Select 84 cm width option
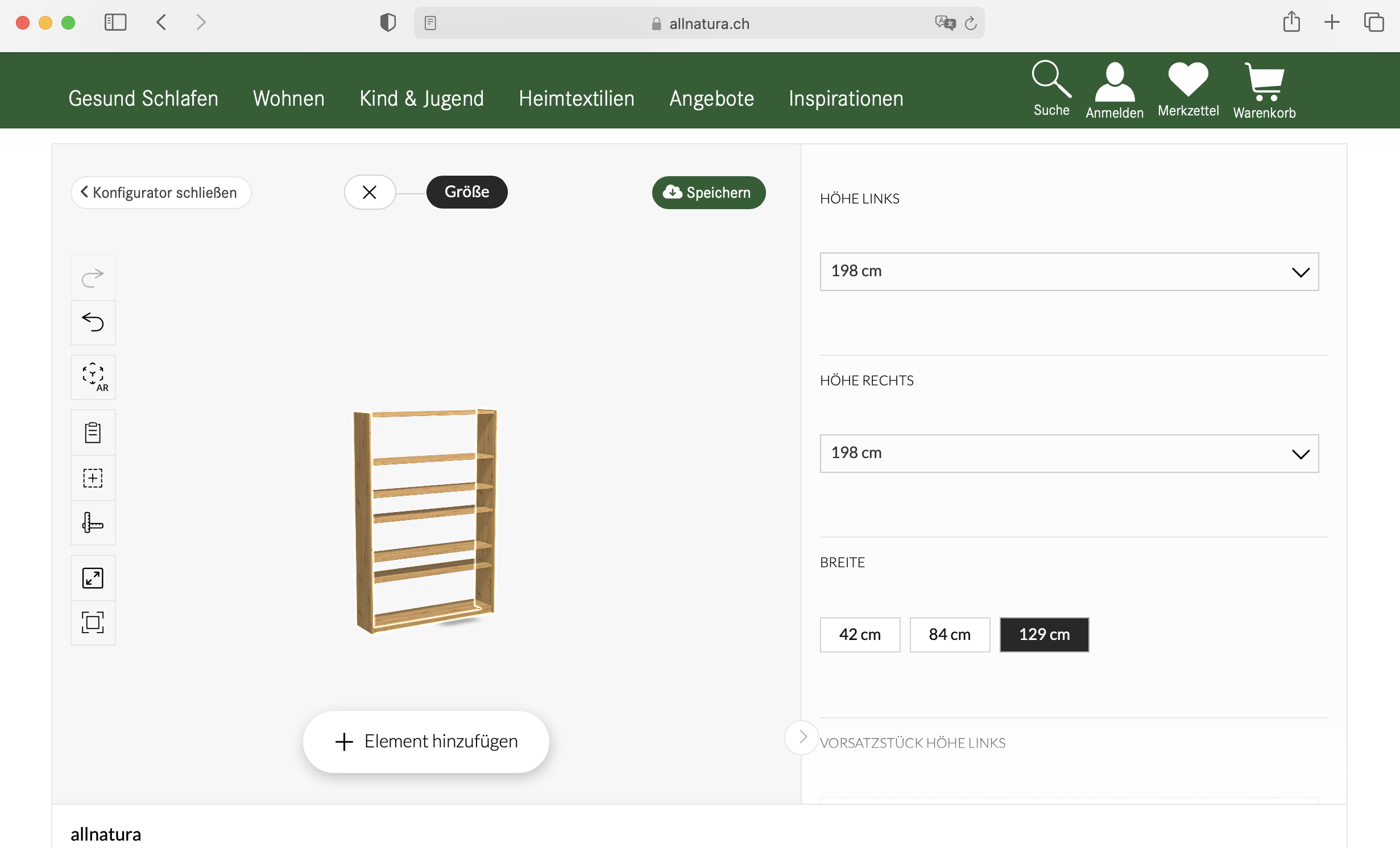Image resolution: width=1400 pixels, height=848 pixels. pos(950,635)
